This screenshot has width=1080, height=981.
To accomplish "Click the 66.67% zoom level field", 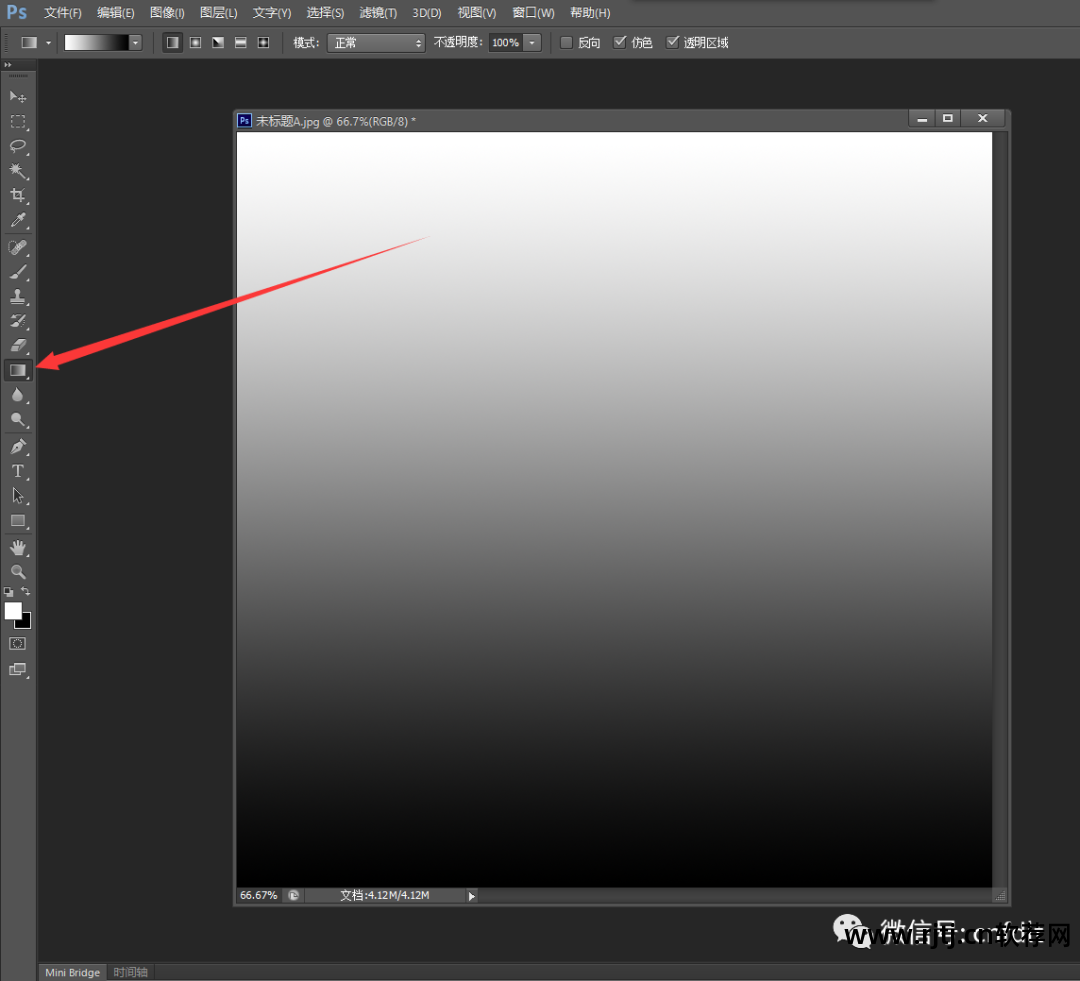I will (258, 895).
